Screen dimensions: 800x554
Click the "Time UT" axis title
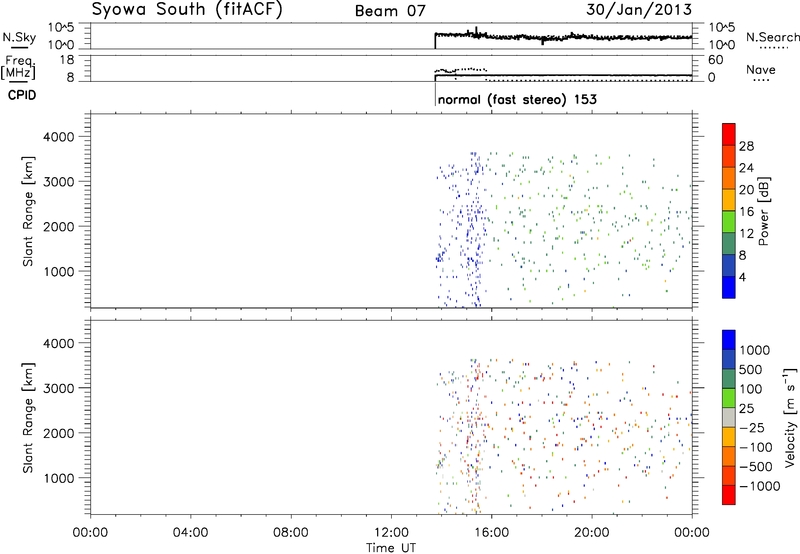click(x=391, y=548)
